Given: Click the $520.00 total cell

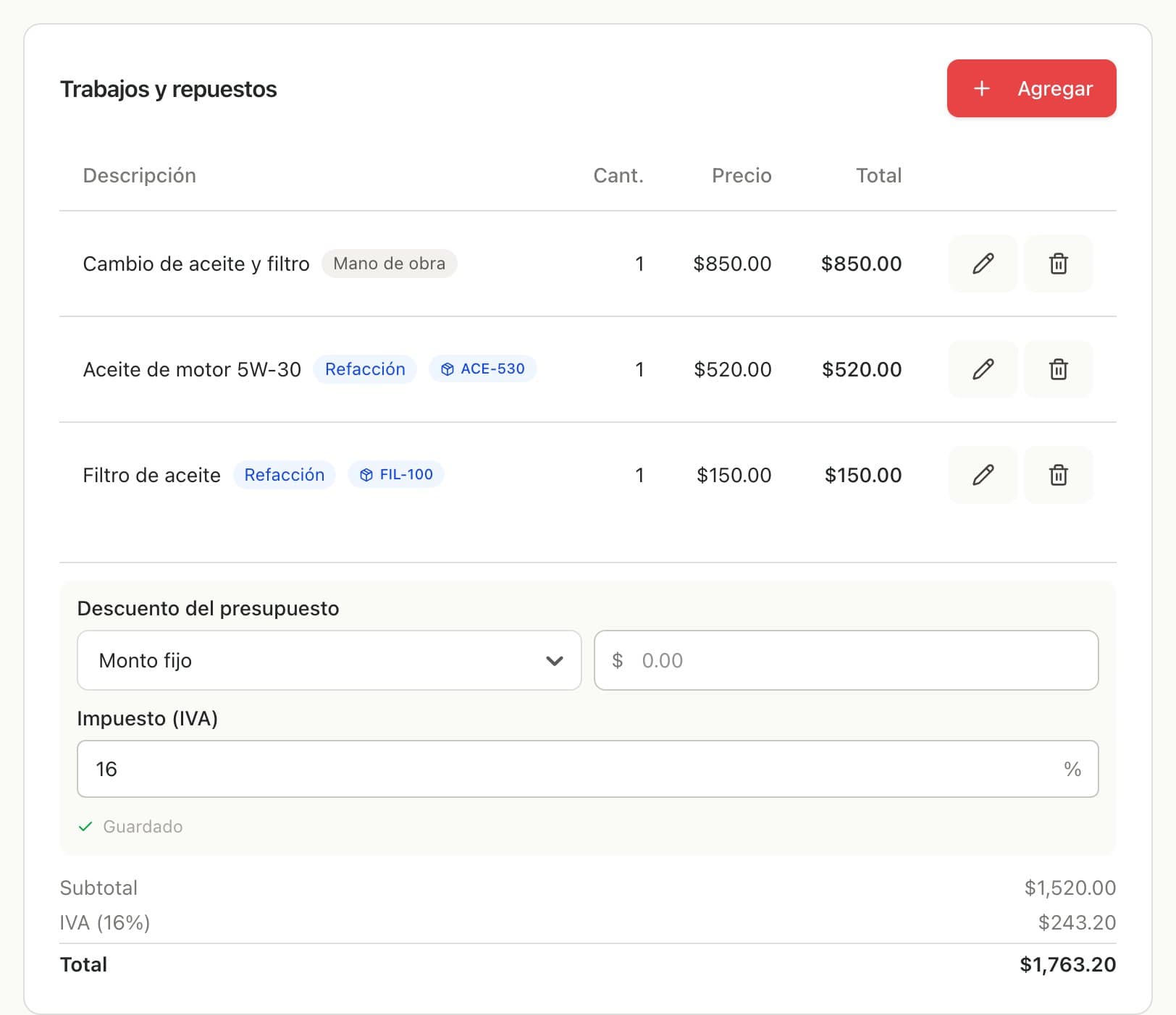Looking at the screenshot, I should point(862,369).
